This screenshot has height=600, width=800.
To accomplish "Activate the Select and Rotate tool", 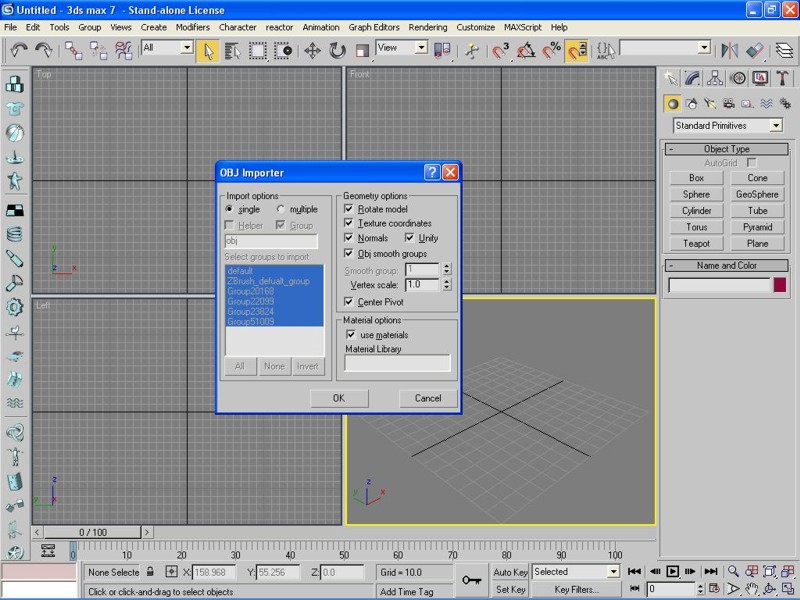I will pyautogui.click(x=337, y=51).
